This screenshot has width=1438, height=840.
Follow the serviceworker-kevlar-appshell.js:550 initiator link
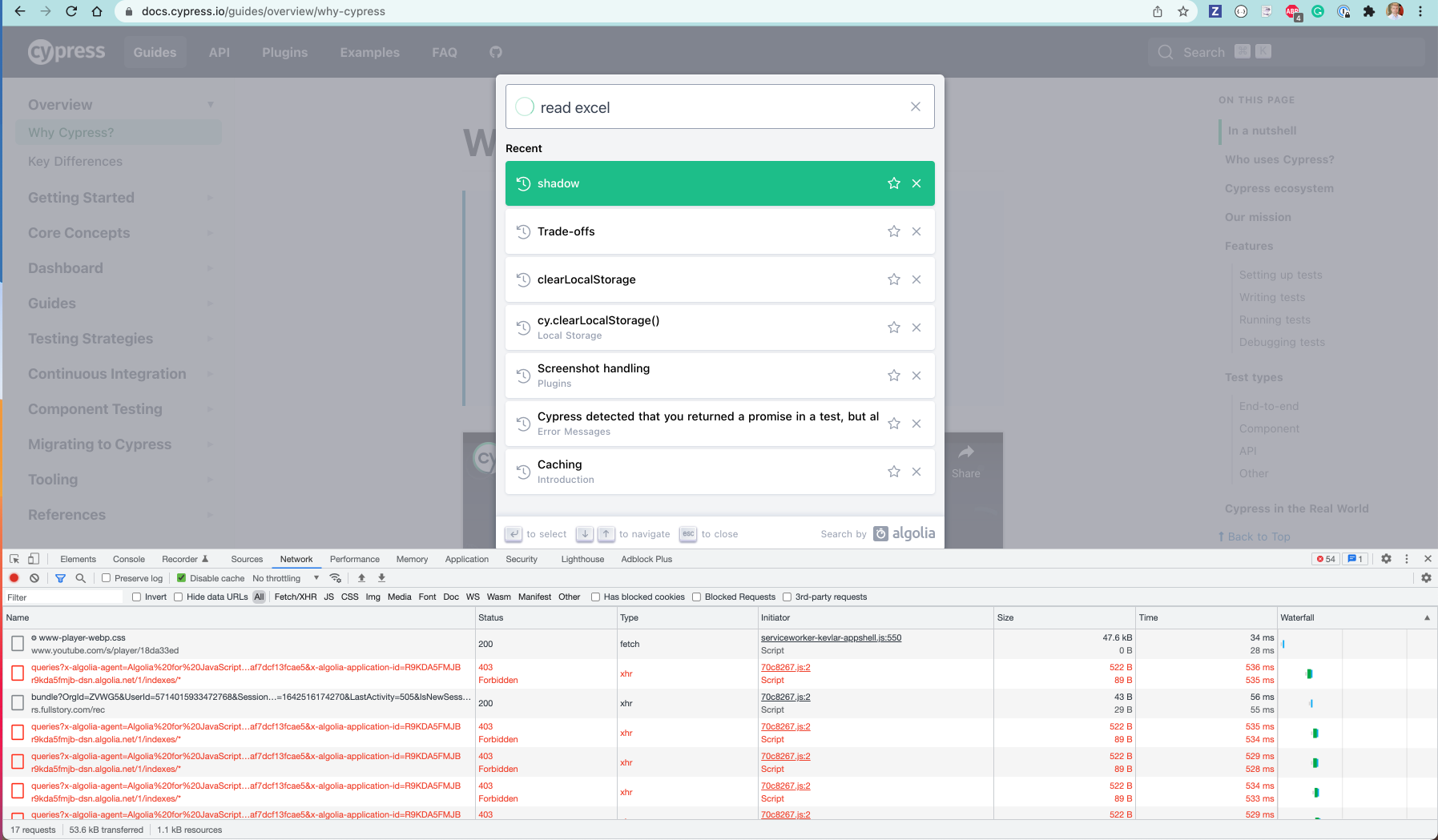click(831, 637)
